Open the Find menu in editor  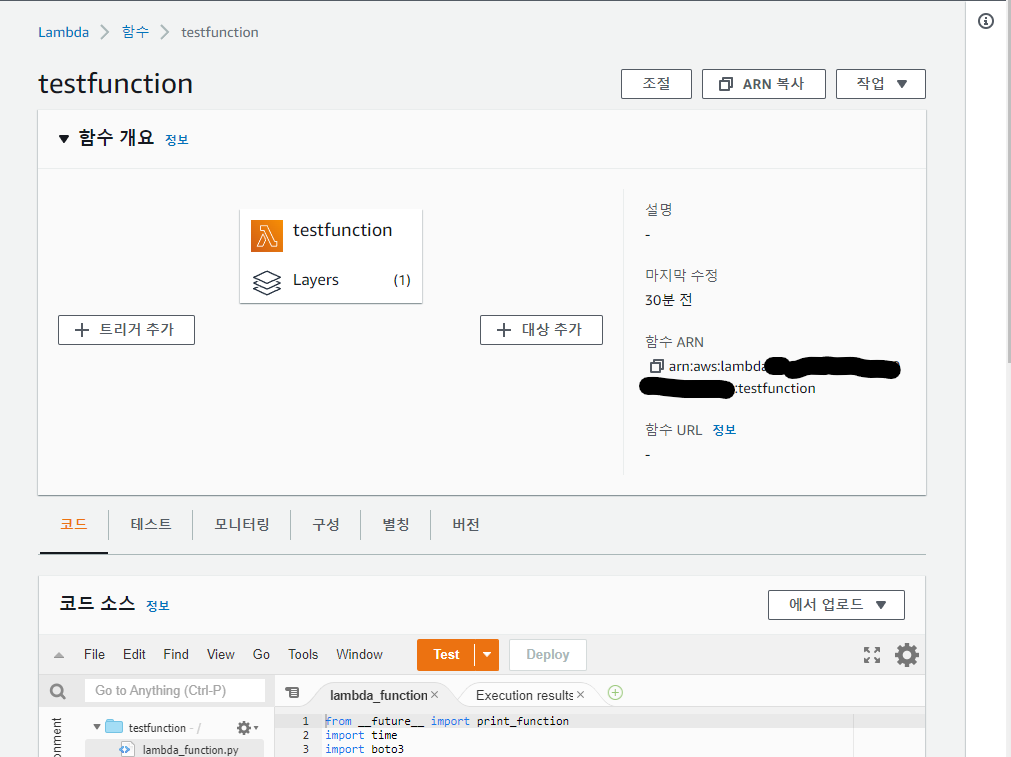176,654
